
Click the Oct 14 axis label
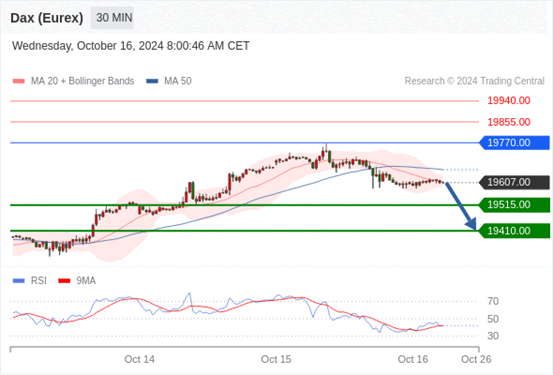pos(139,359)
